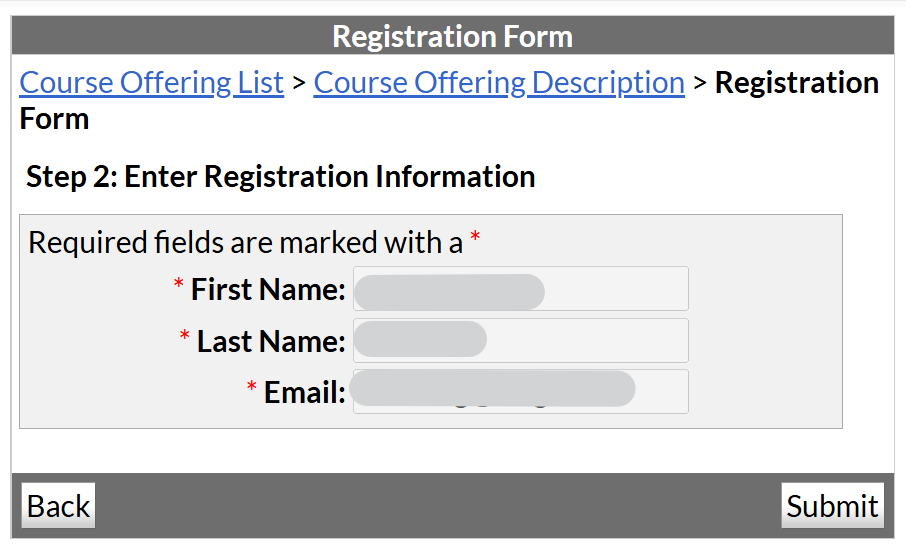Screen dimensions: 906x551
Task: Click red asterisk beside Last Name
Action: tap(185, 340)
